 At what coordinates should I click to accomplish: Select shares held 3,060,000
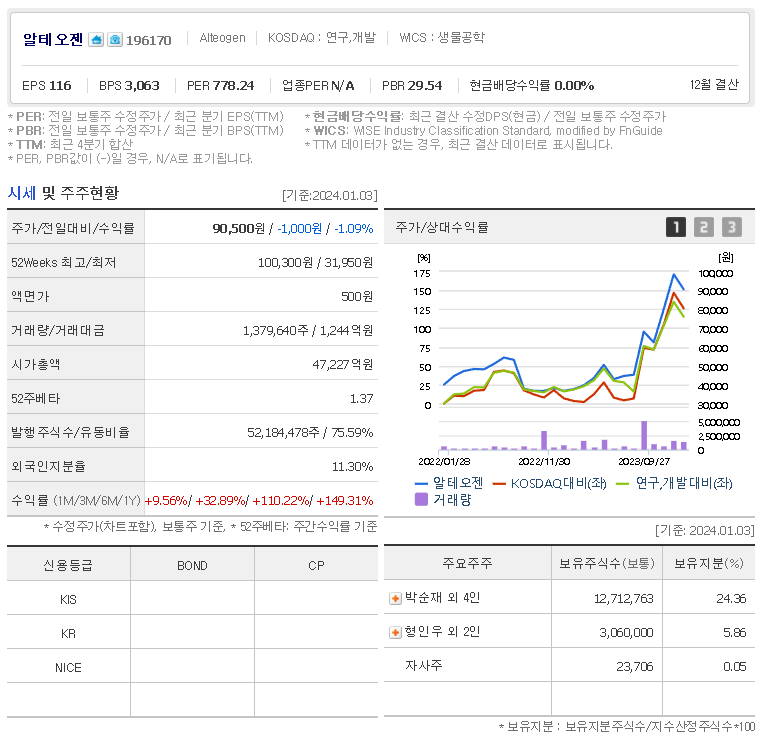pyautogui.click(x=626, y=632)
